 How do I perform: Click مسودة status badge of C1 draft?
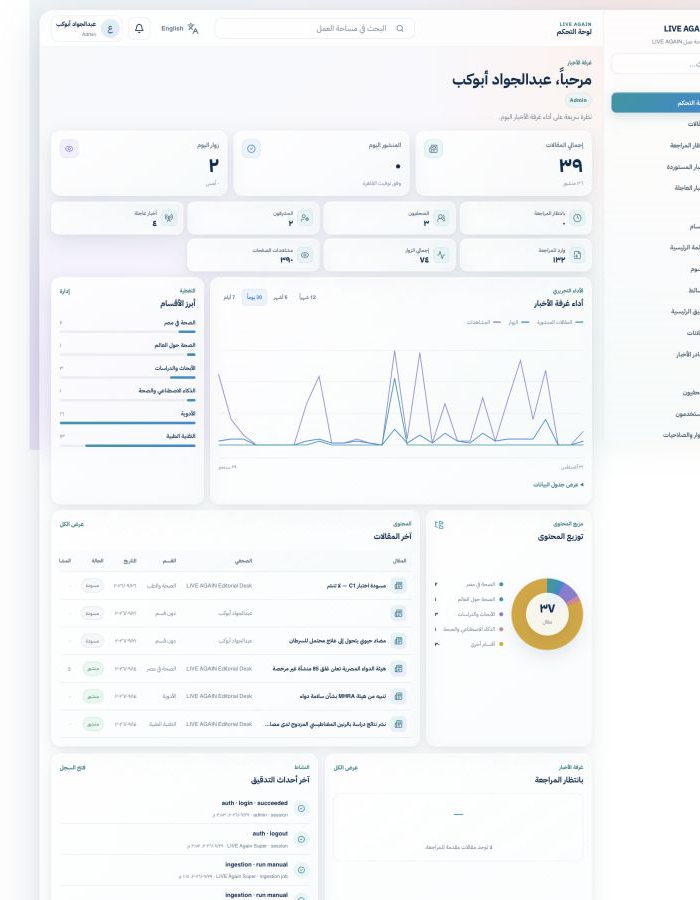pyautogui.click(x=92, y=585)
